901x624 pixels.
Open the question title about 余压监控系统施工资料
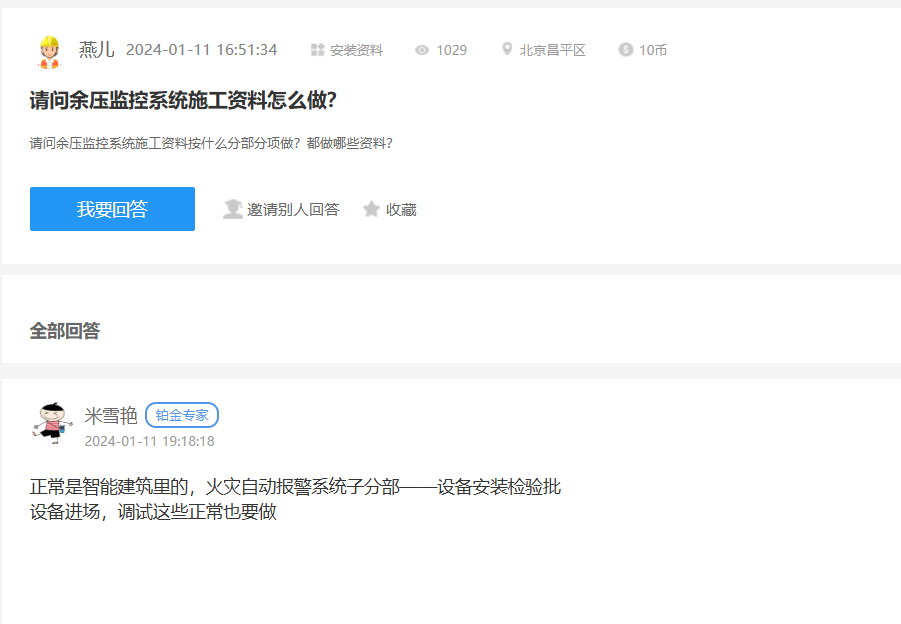tap(183, 100)
